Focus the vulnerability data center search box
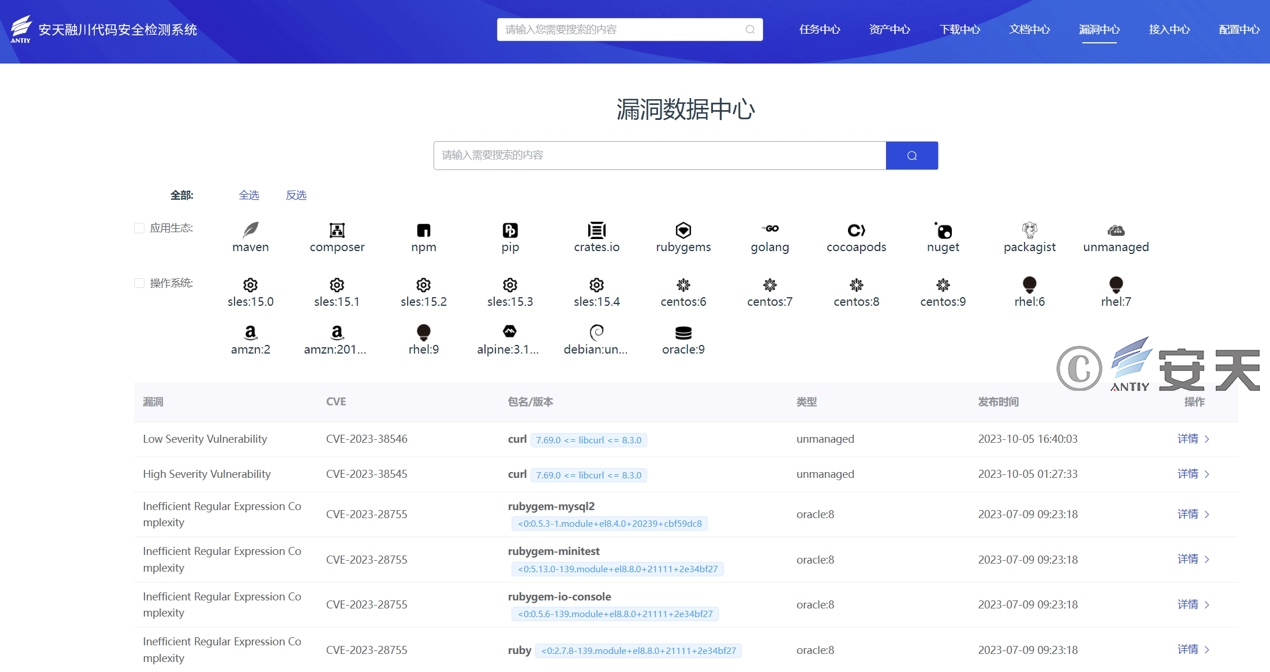Screen dimensions: 1270x672 pyautogui.click(x=660, y=155)
